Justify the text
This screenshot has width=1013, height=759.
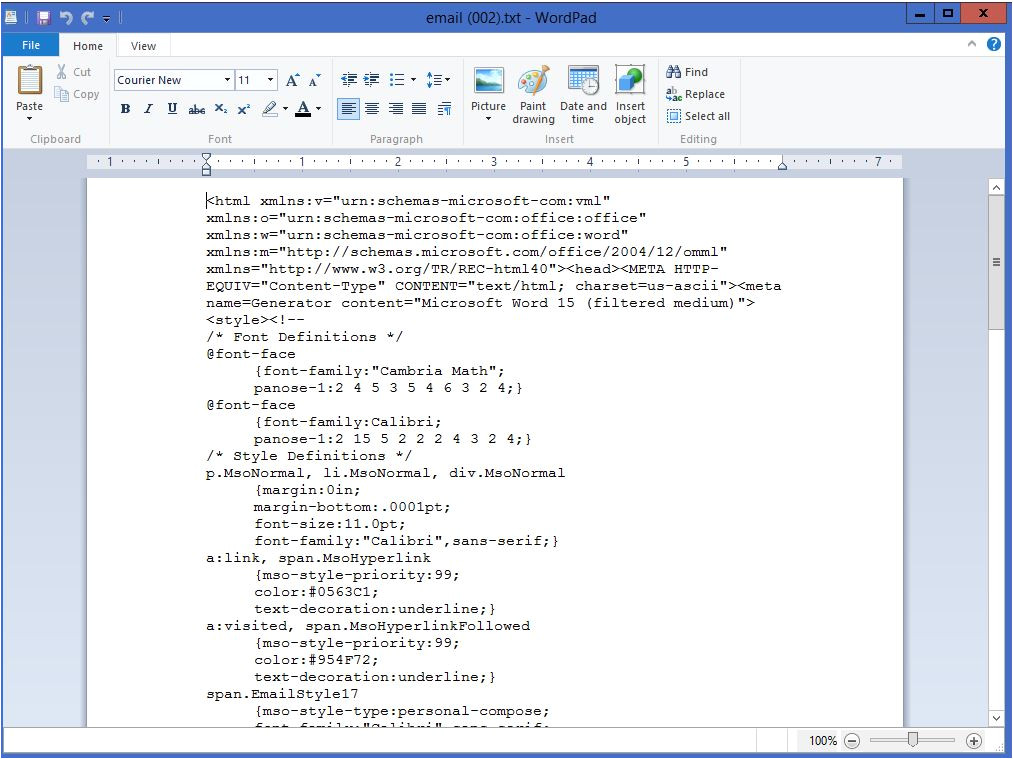(x=419, y=109)
